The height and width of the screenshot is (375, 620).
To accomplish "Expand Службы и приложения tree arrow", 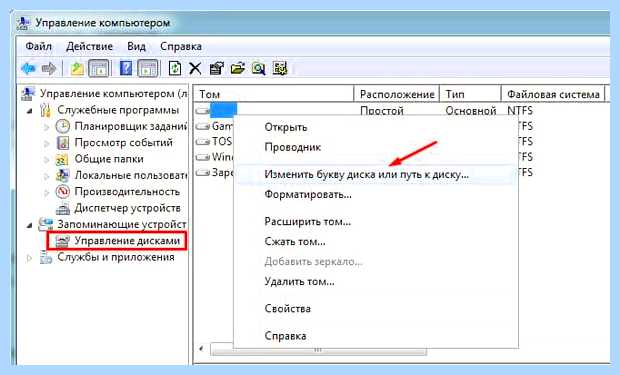I will (x=29, y=258).
